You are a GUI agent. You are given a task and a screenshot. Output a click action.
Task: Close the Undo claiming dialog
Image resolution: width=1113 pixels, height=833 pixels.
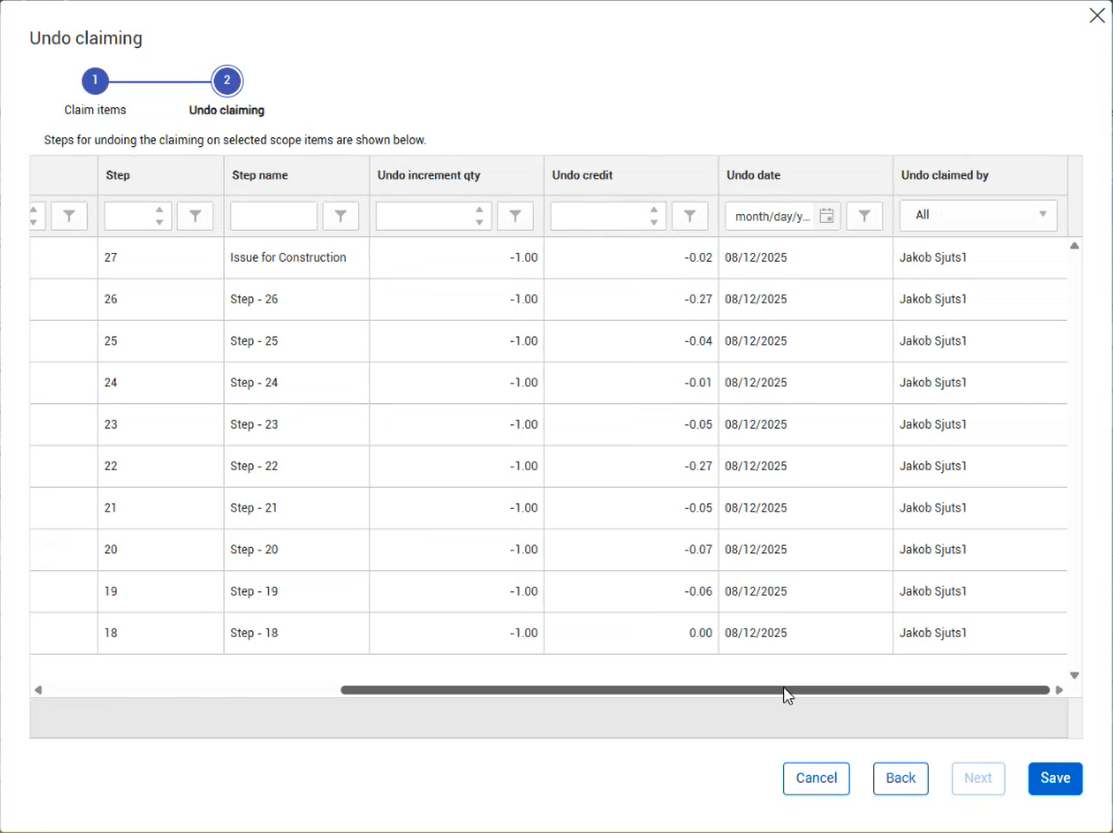(x=1097, y=16)
